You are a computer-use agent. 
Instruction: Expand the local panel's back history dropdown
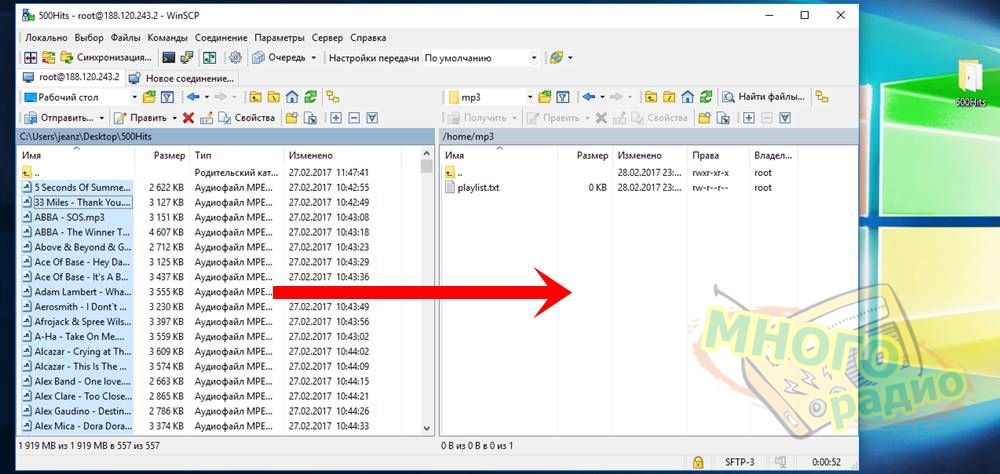coord(207,98)
